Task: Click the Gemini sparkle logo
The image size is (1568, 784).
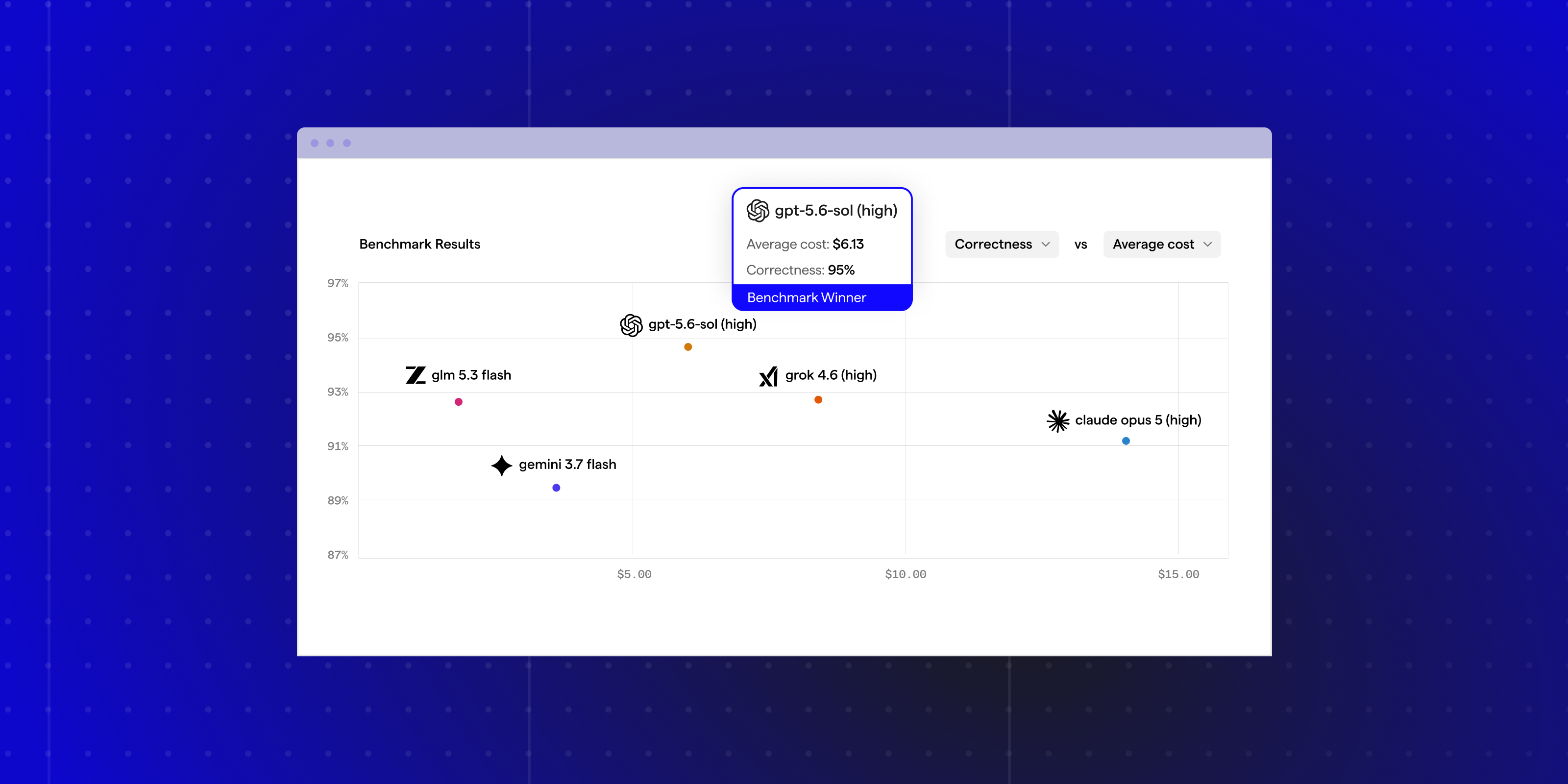Action: 502,465
